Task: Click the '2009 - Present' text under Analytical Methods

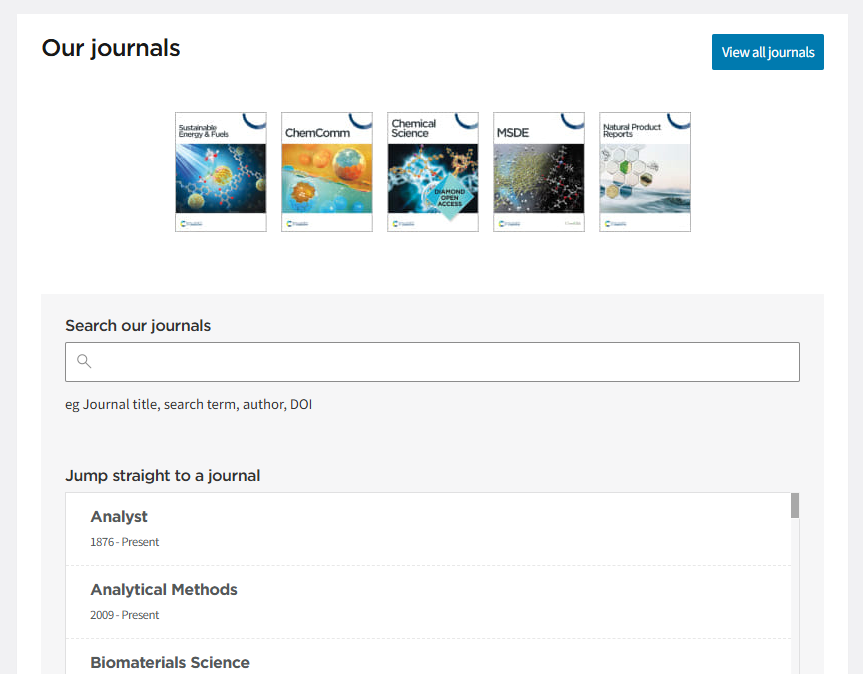Action: coord(124,615)
